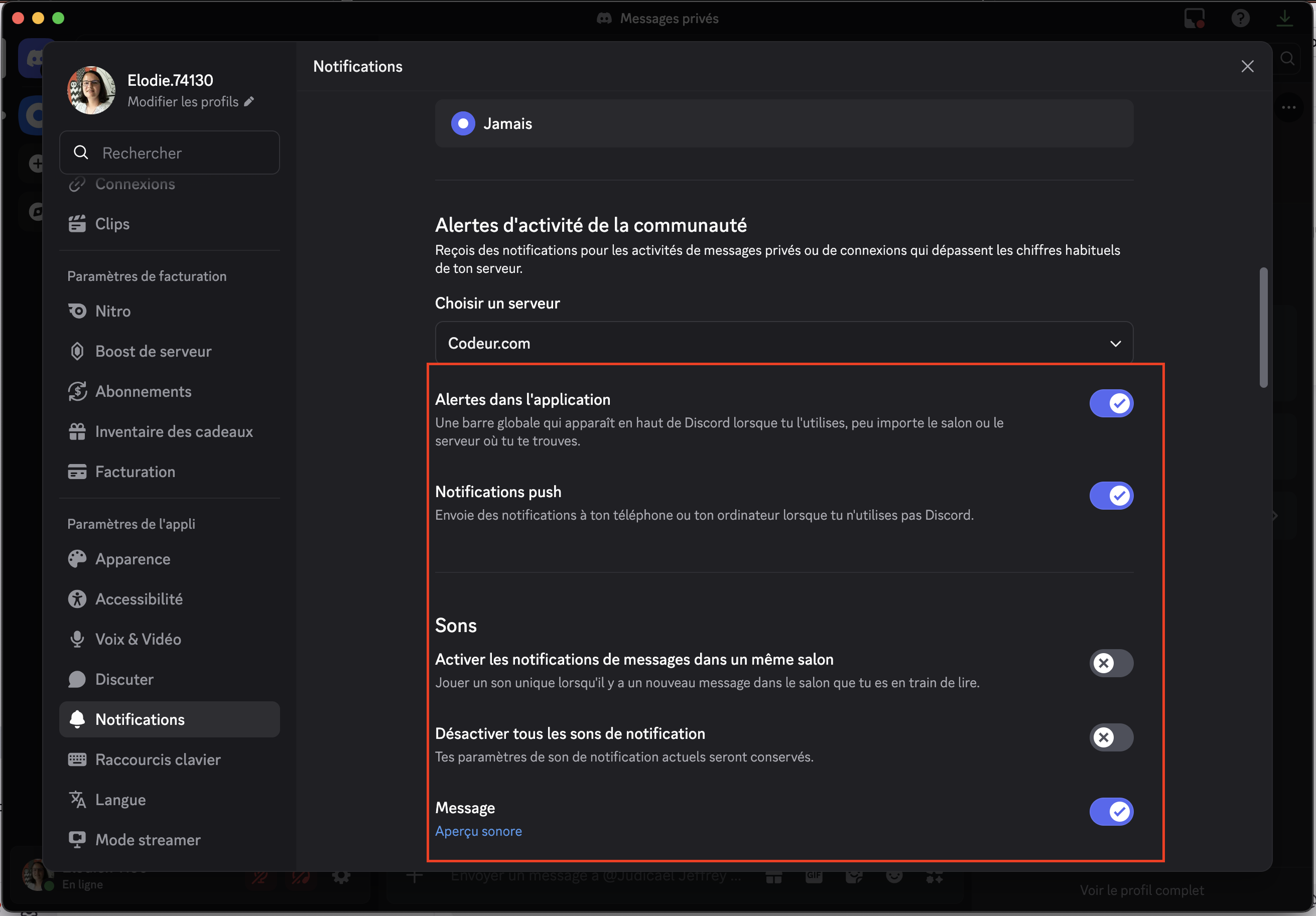Open Mode streamer settings
1316x916 pixels.
pyautogui.click(x=147, y=840)
